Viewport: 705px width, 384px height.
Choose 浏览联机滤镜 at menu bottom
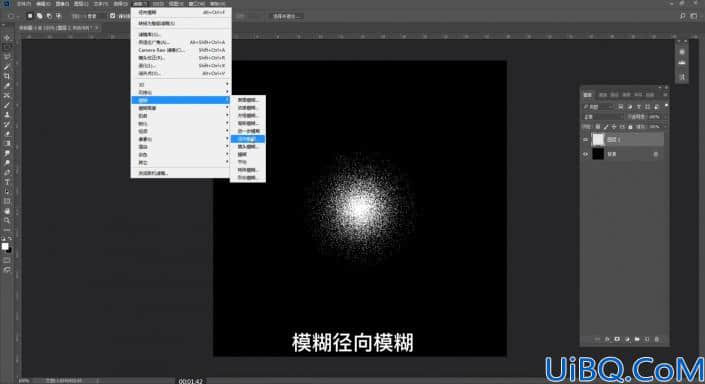pos(181,173)
